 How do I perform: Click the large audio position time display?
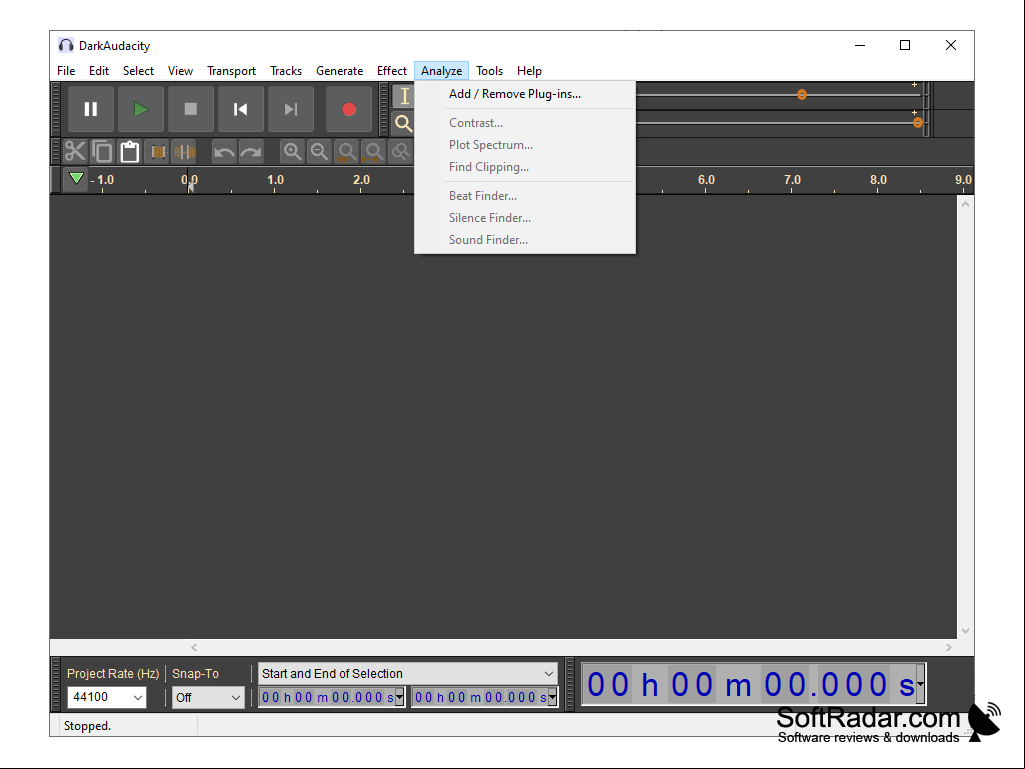[750, 685]
